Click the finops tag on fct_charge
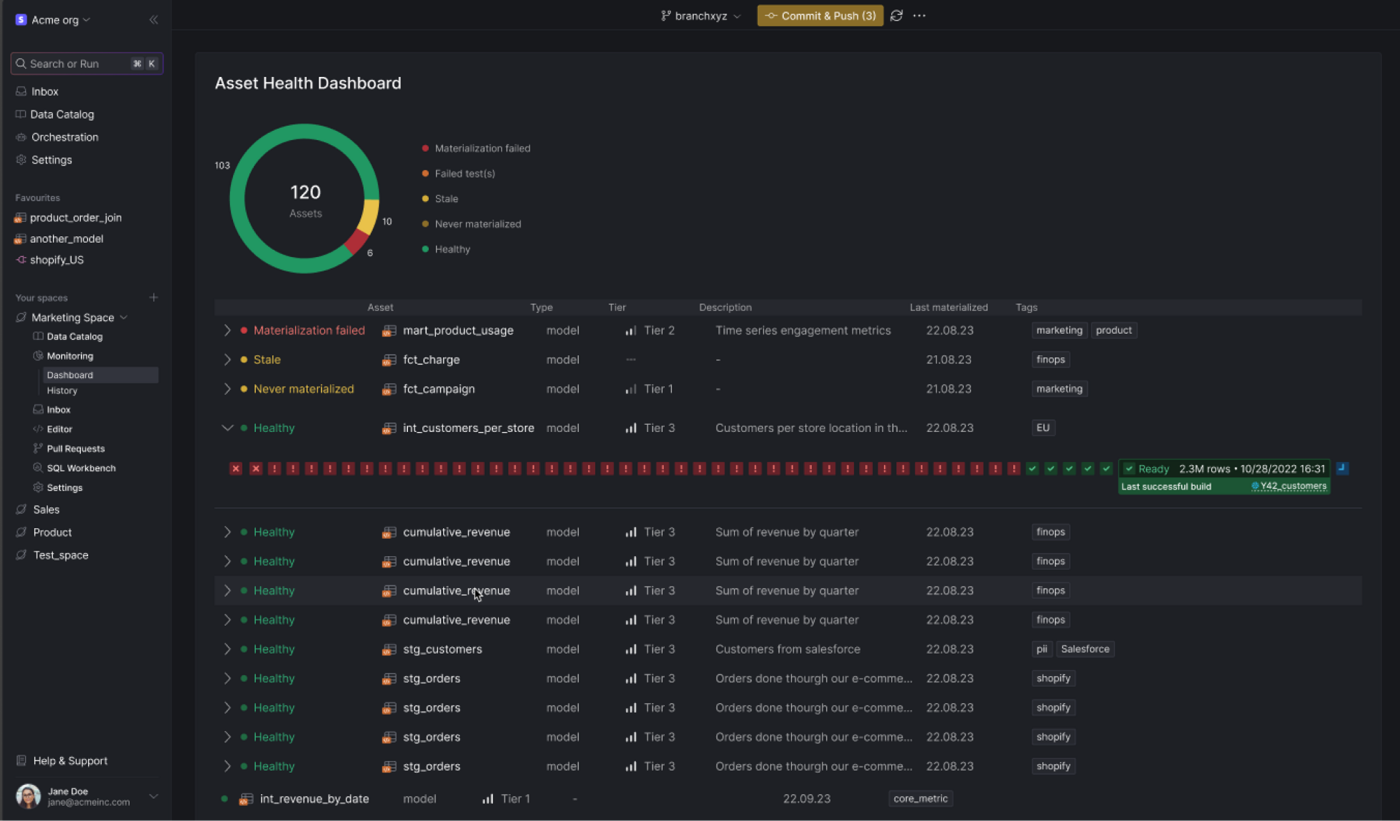1400x821 pixels. click(x=1051, y=359)
